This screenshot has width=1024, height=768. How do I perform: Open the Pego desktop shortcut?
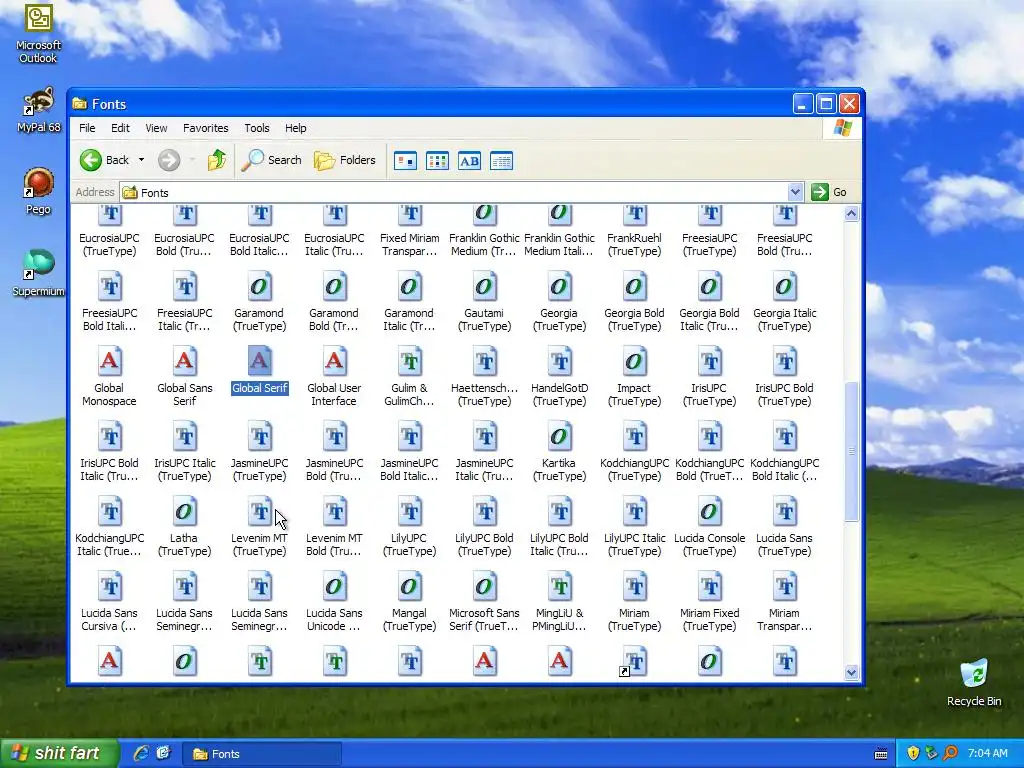(39, 191)
